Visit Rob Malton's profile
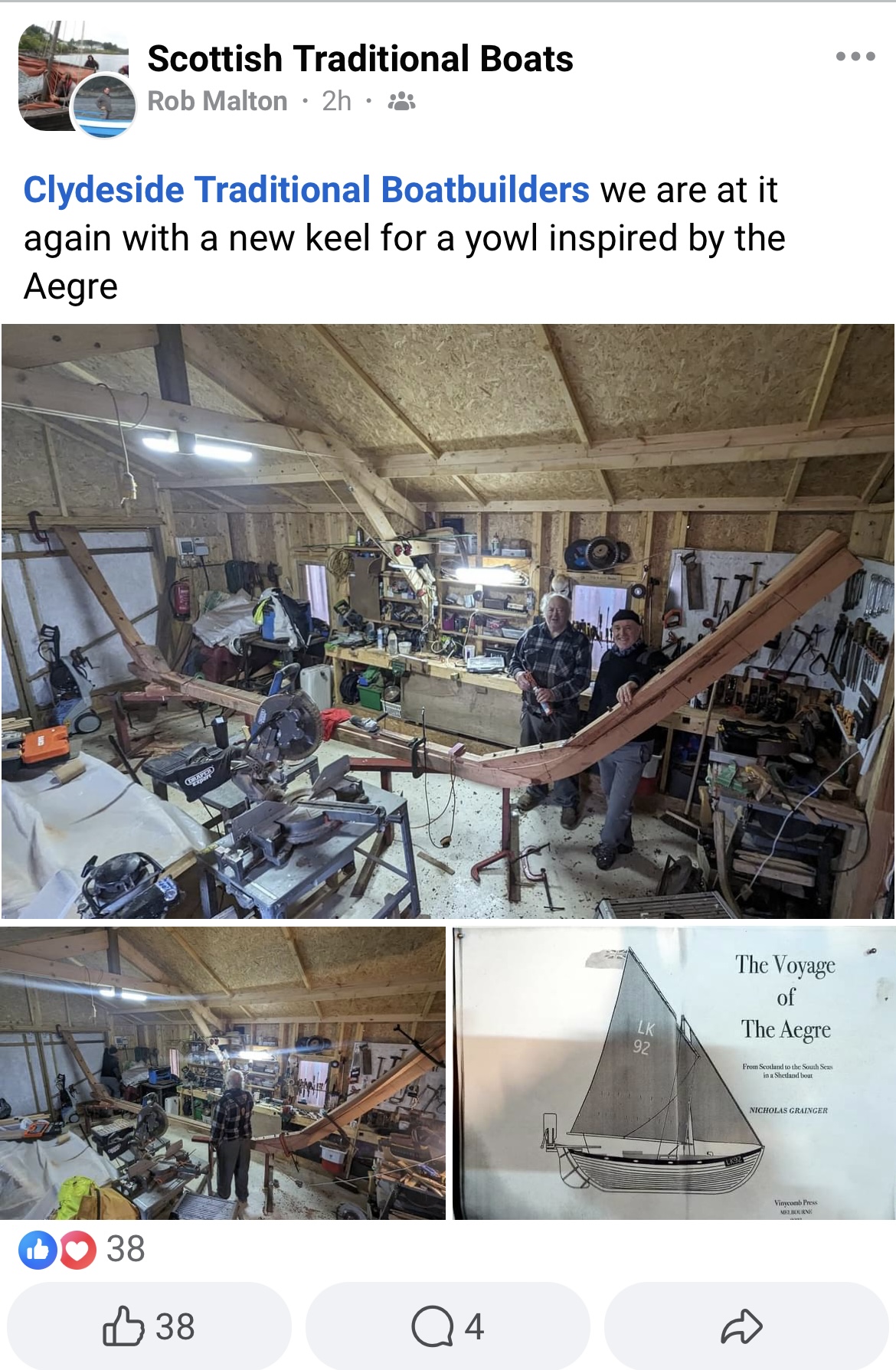Screen dimensions: 896x1370 217,101
